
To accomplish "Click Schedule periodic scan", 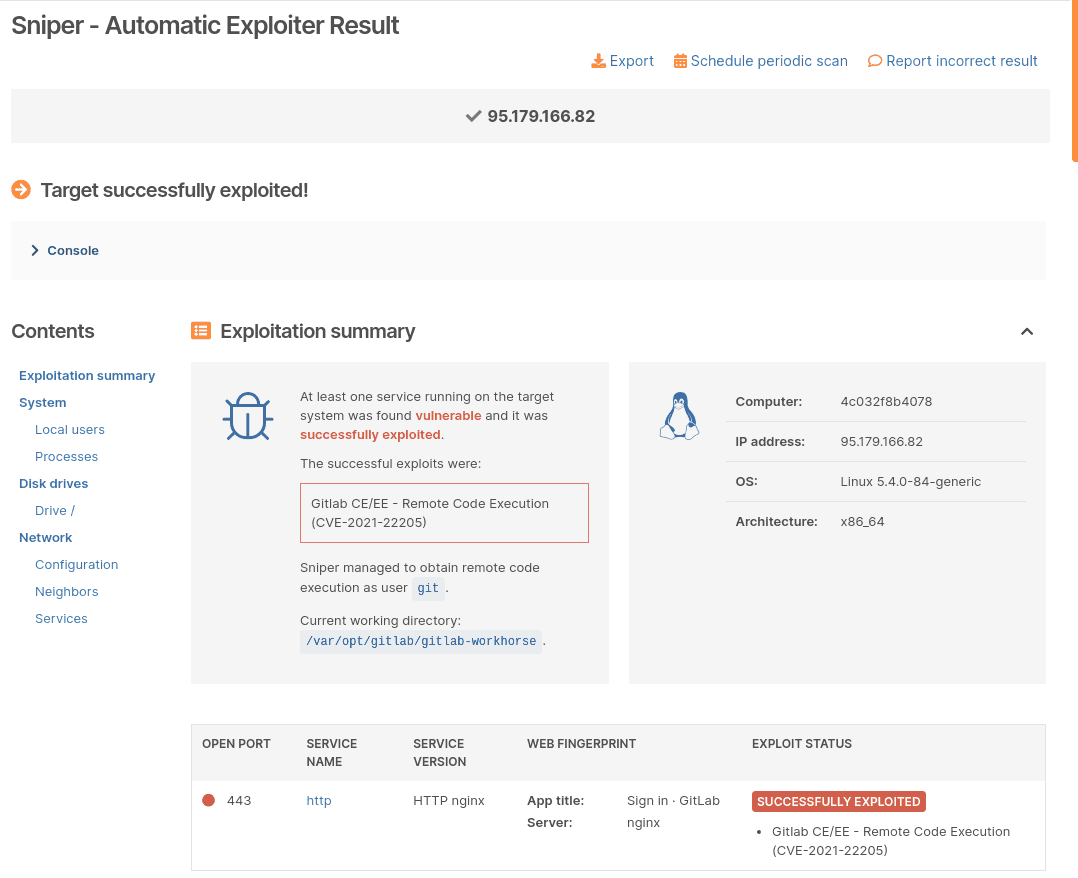I will tap(768, 61).
